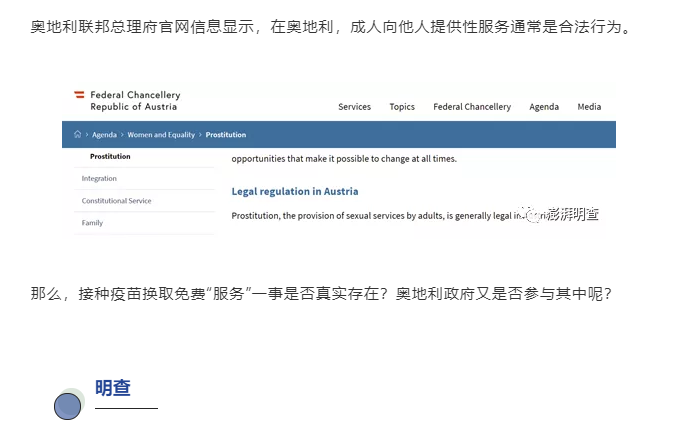Go to the Media section

tap(589, 107)
